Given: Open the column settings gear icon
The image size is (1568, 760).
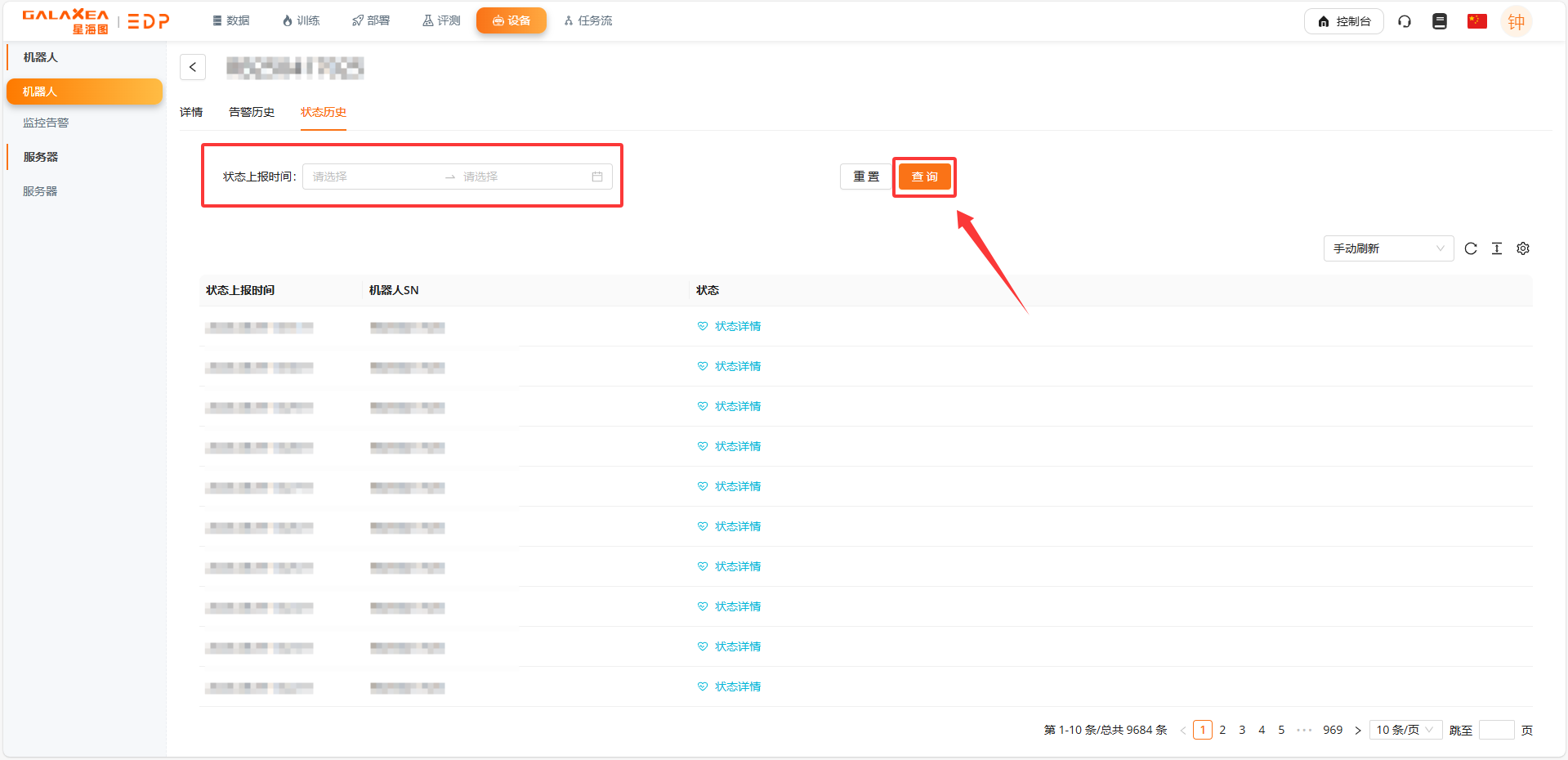Looking at the screenshot, I should tap(1523, 248).
